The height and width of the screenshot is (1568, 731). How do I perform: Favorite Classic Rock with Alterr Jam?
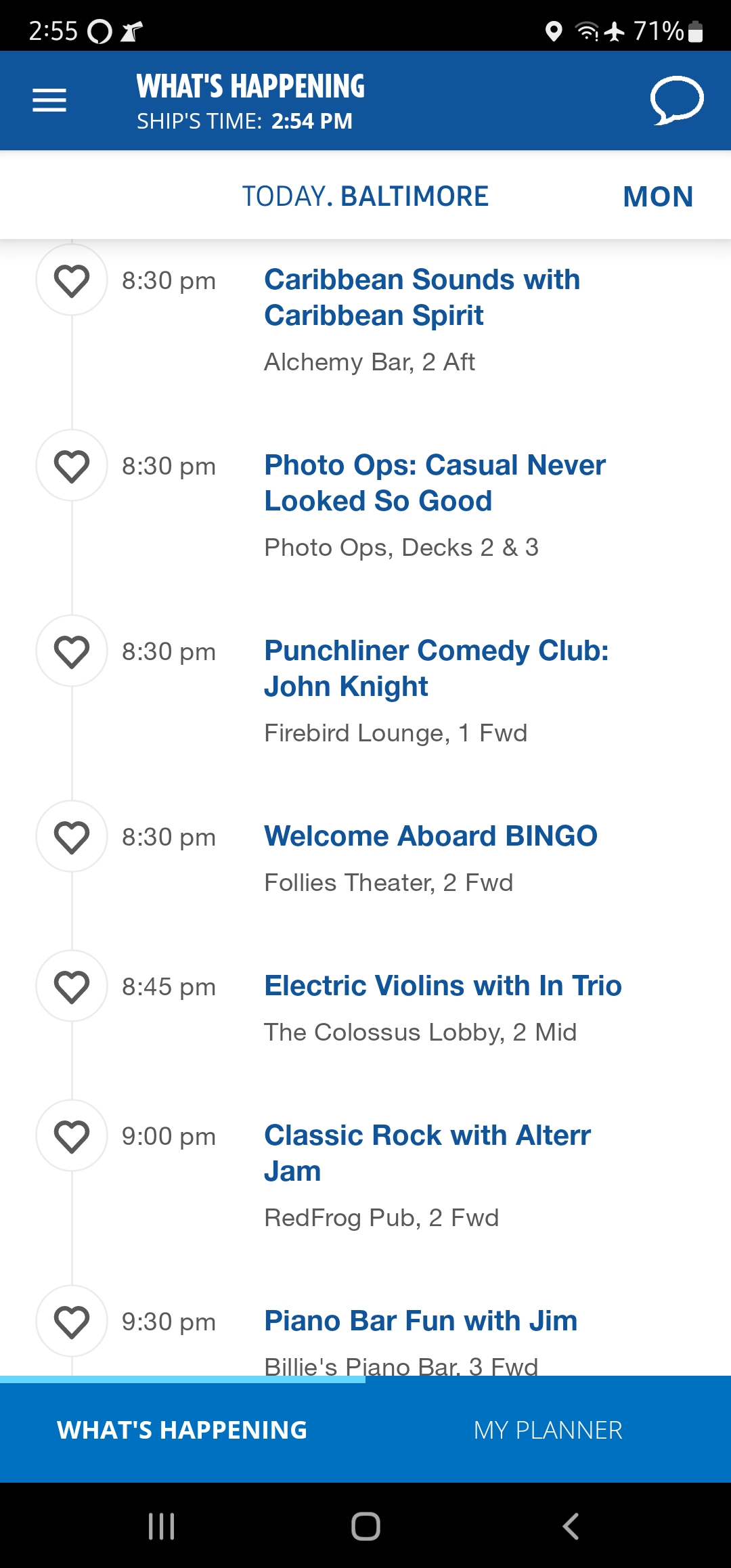(x=72, y=1135)
